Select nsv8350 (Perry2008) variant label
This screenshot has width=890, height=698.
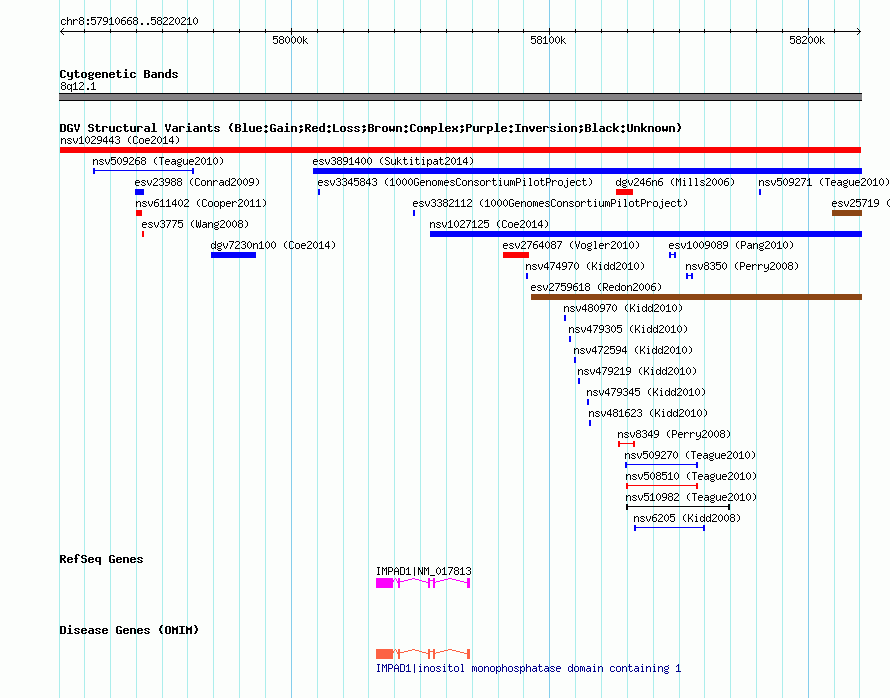[742, 266]
